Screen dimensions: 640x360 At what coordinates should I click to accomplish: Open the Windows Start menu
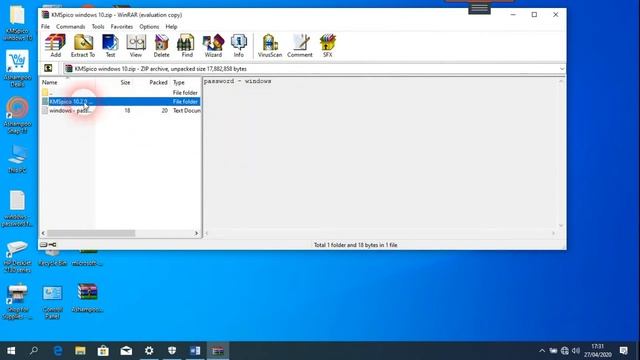coord(11,351)
